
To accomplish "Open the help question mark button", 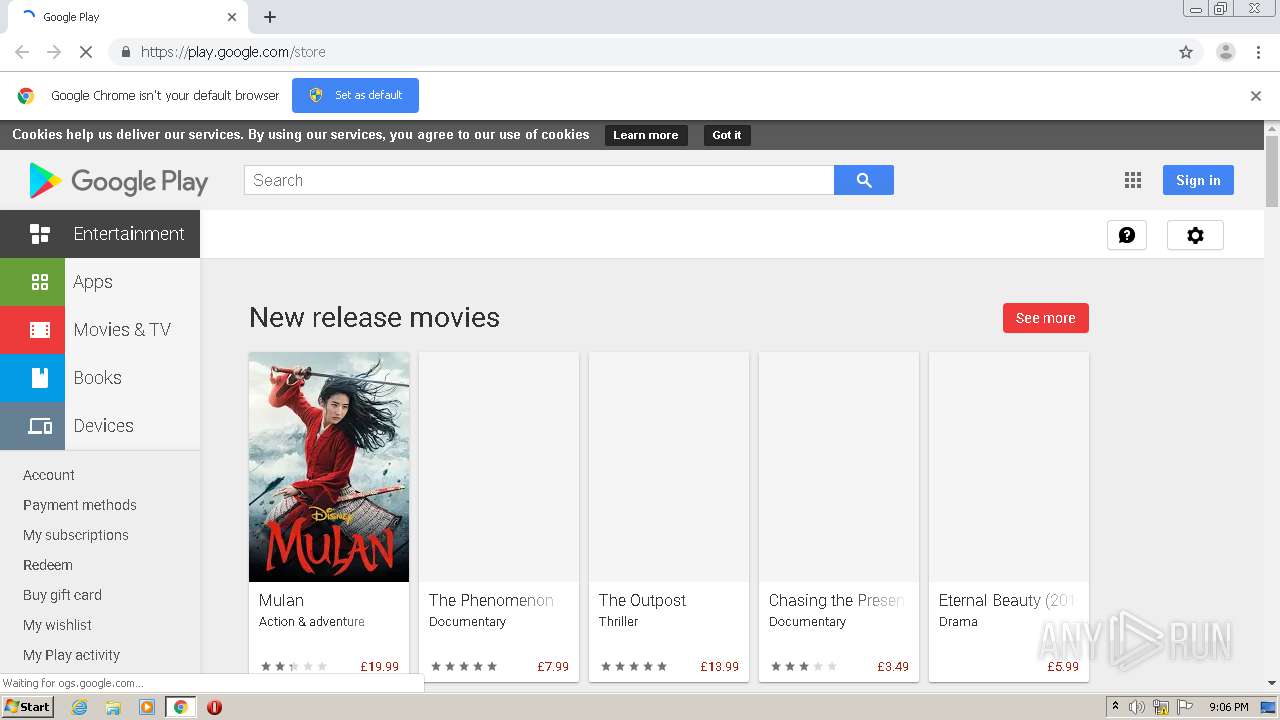I will click(1126, 235).
